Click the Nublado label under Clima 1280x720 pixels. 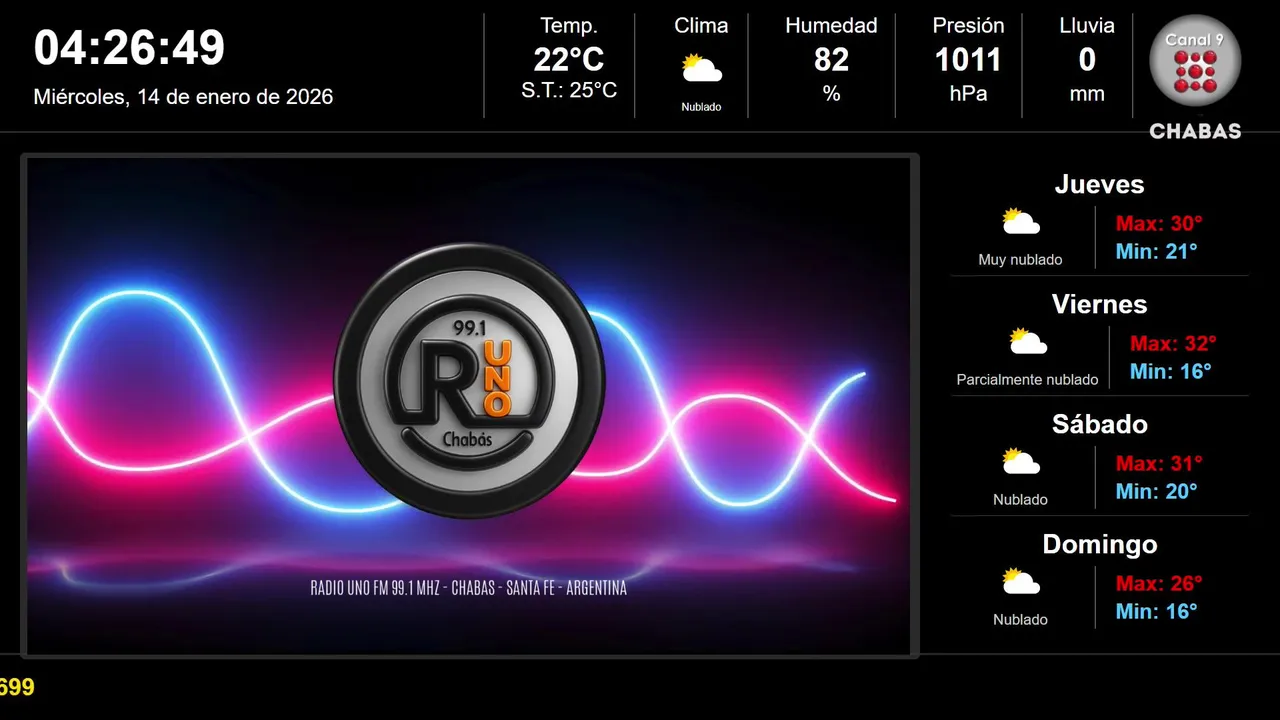click(x=701, y=107)
